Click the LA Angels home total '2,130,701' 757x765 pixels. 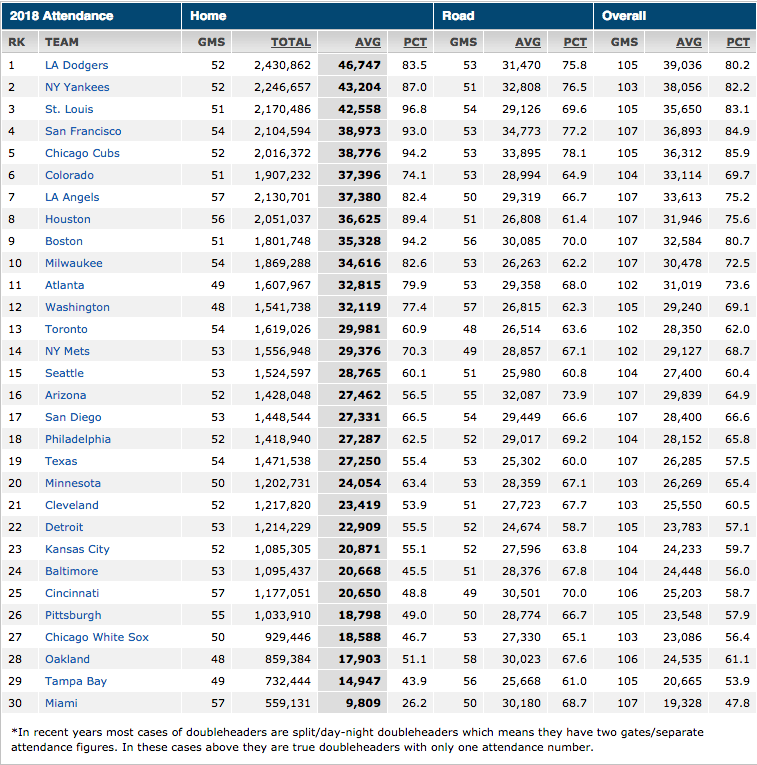282,197
